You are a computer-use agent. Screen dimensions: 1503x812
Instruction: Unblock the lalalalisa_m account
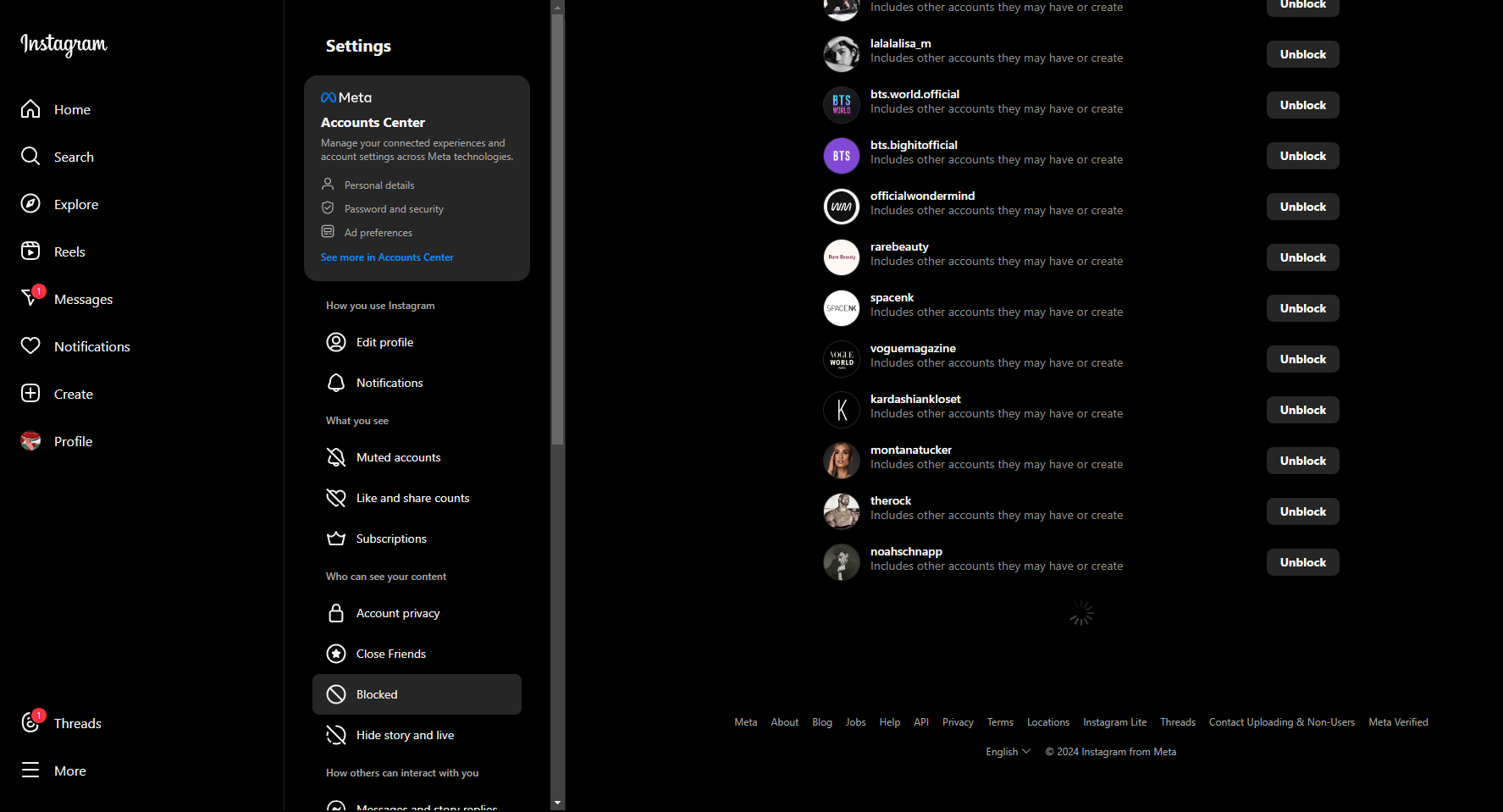click(x=1303, y=54)
